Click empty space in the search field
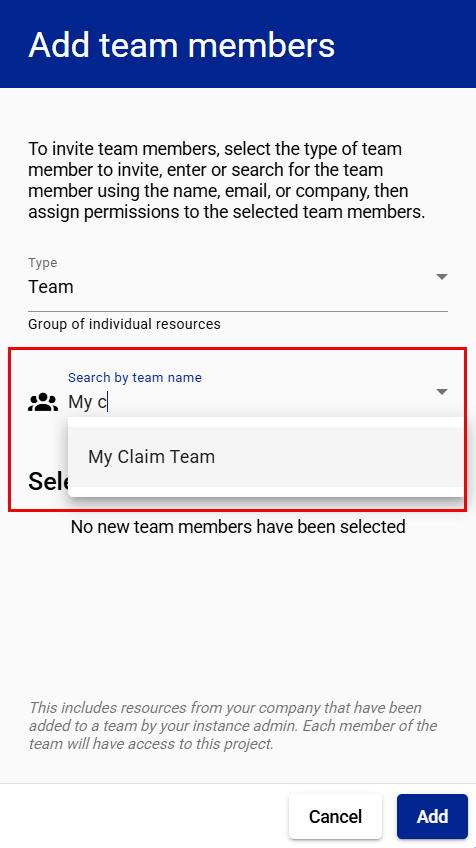This screenshot has width=476, height=848. [270, 402]
